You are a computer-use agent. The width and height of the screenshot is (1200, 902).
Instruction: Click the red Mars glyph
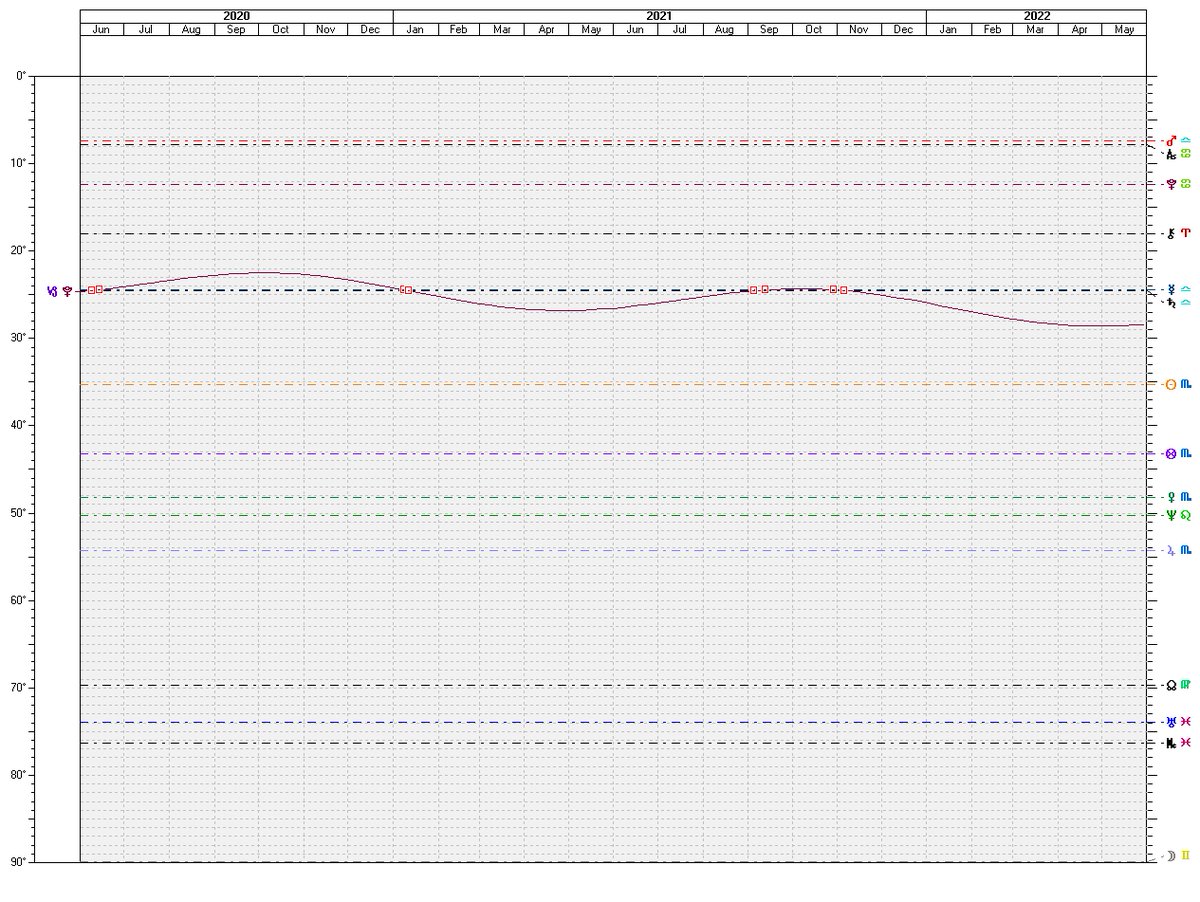click(1171, 140)
